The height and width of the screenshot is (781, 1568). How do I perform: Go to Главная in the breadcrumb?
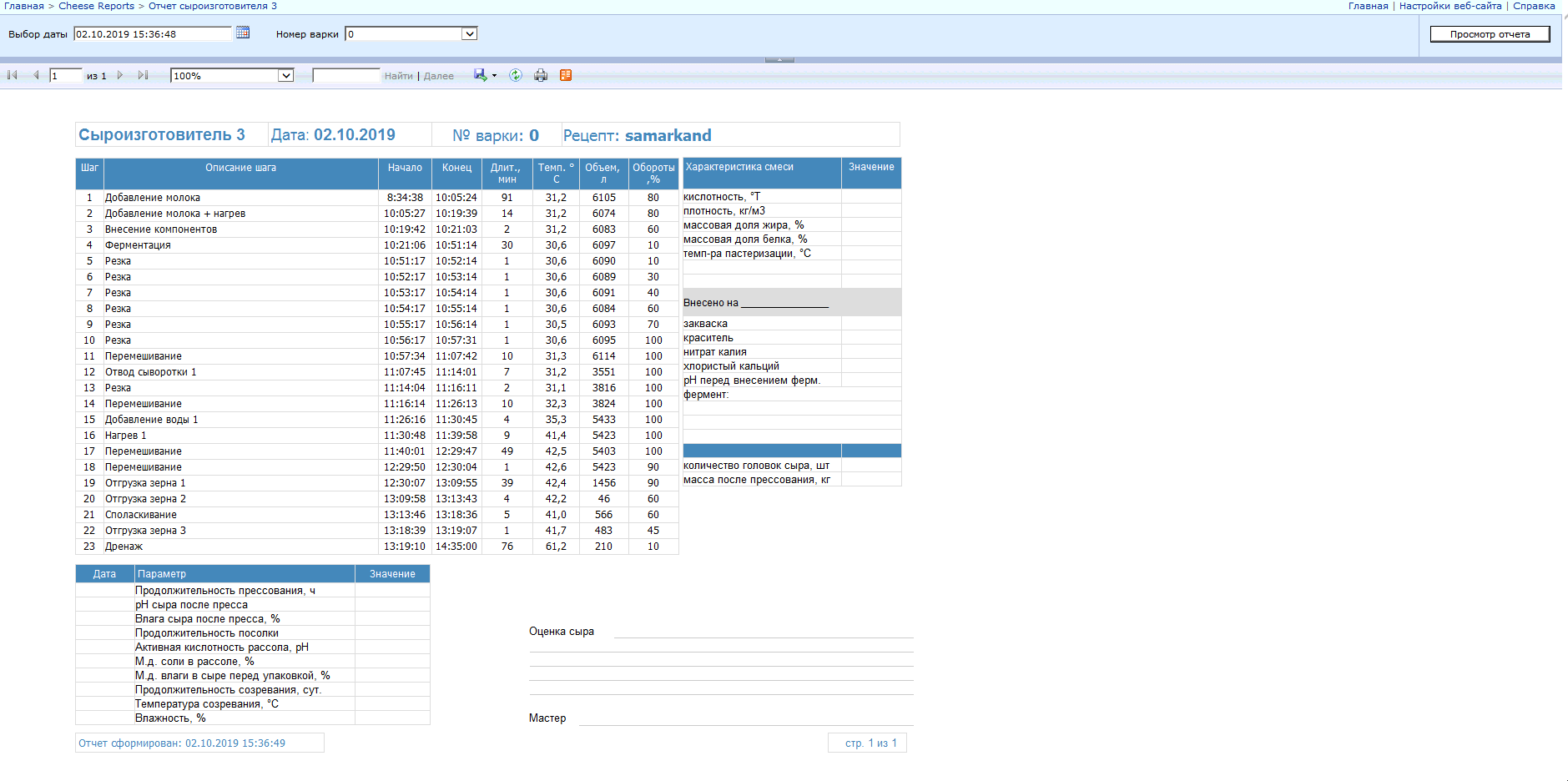tap(23, 6)
